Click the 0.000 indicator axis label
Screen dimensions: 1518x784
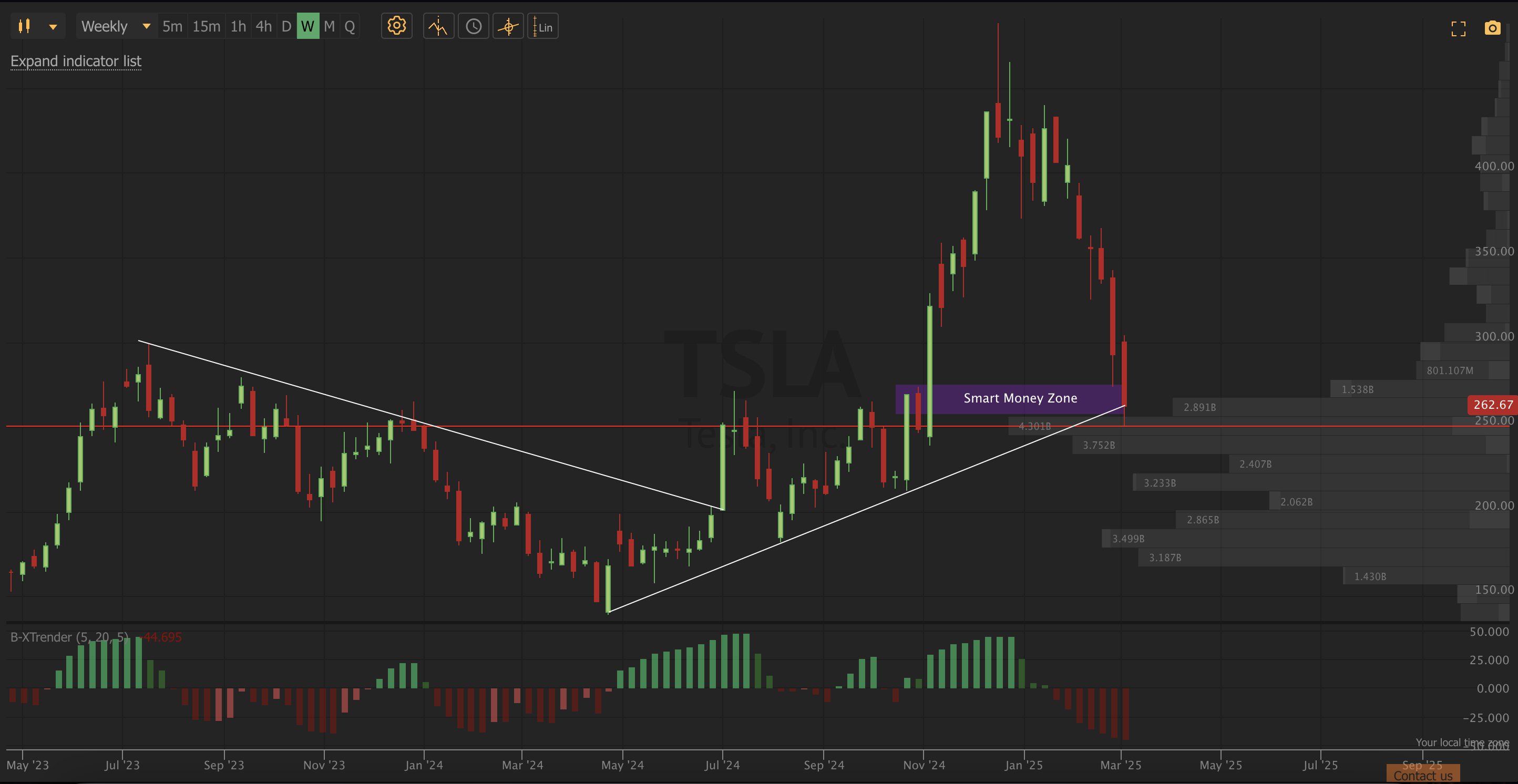pyautogui.click(x=1493, y=688)
